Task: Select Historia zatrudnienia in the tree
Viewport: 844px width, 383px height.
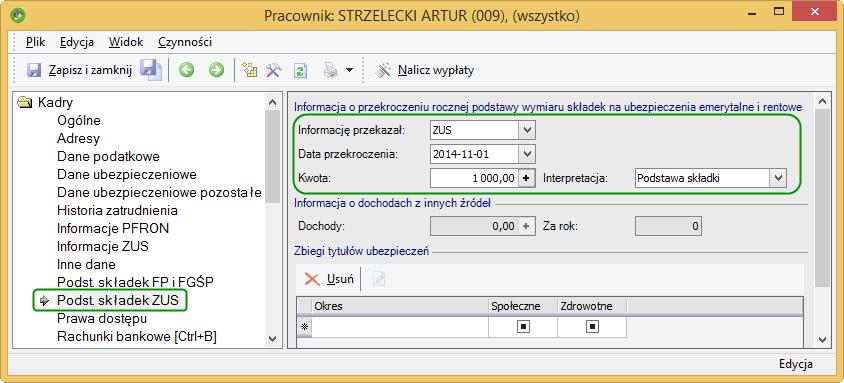Action: [x=117, y=210]
